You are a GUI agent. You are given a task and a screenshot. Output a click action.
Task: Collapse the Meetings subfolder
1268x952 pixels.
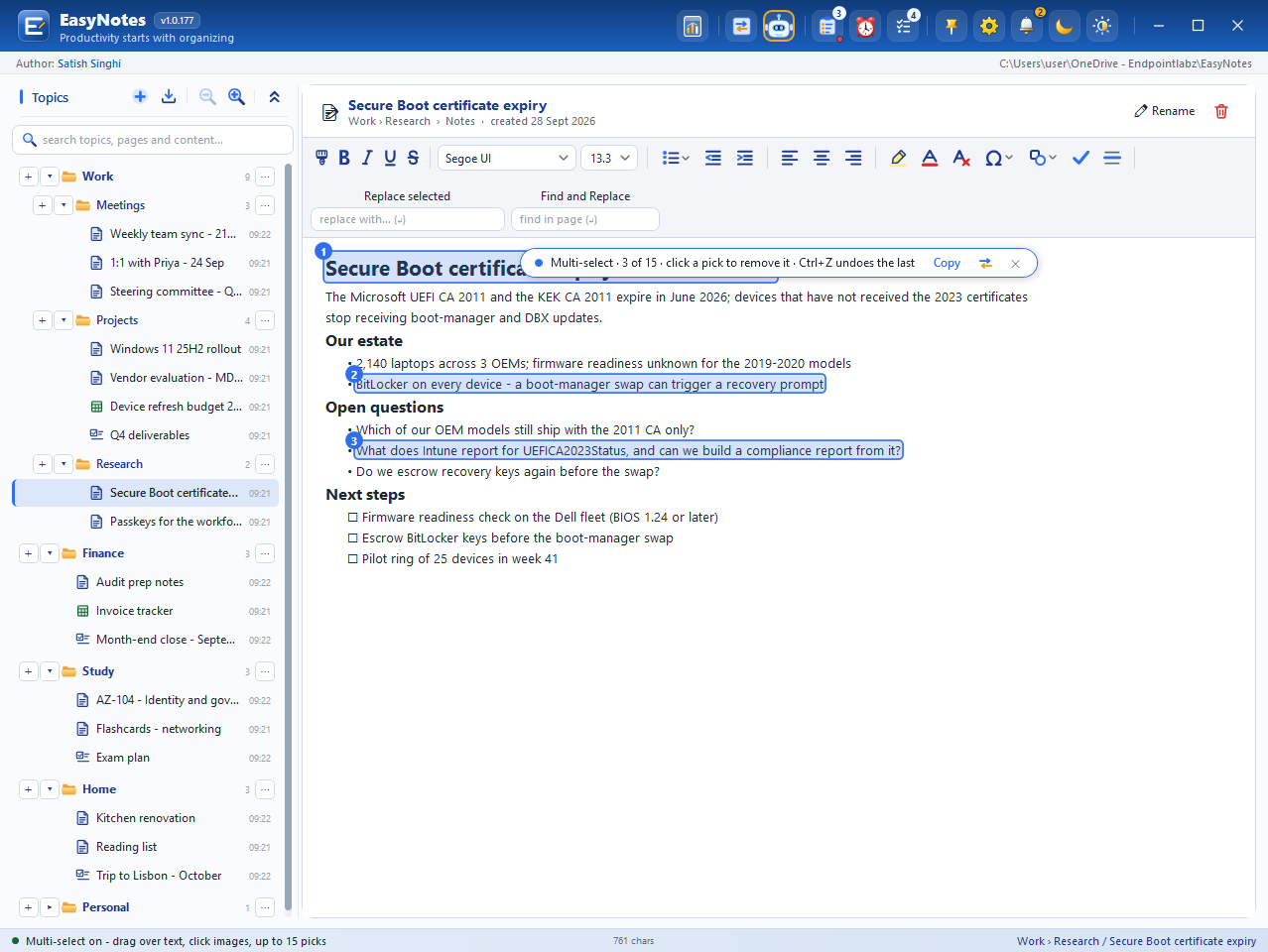[x=63, y=205]
